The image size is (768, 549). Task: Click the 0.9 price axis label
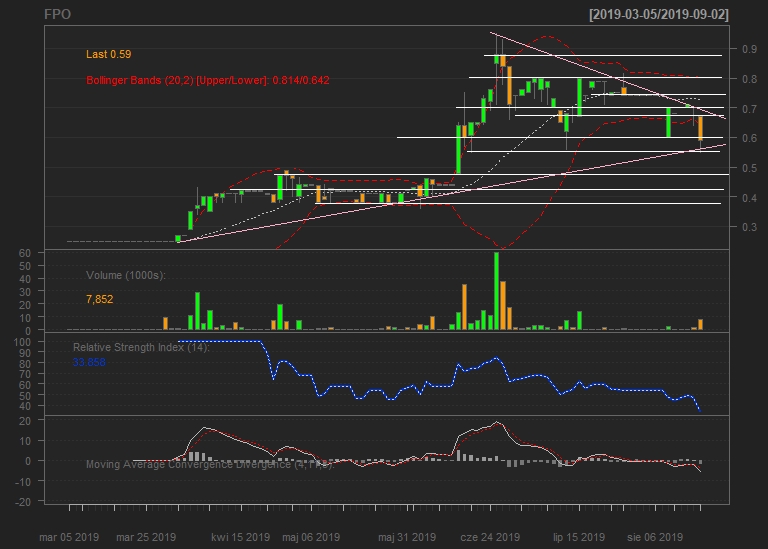coord(749,48)
